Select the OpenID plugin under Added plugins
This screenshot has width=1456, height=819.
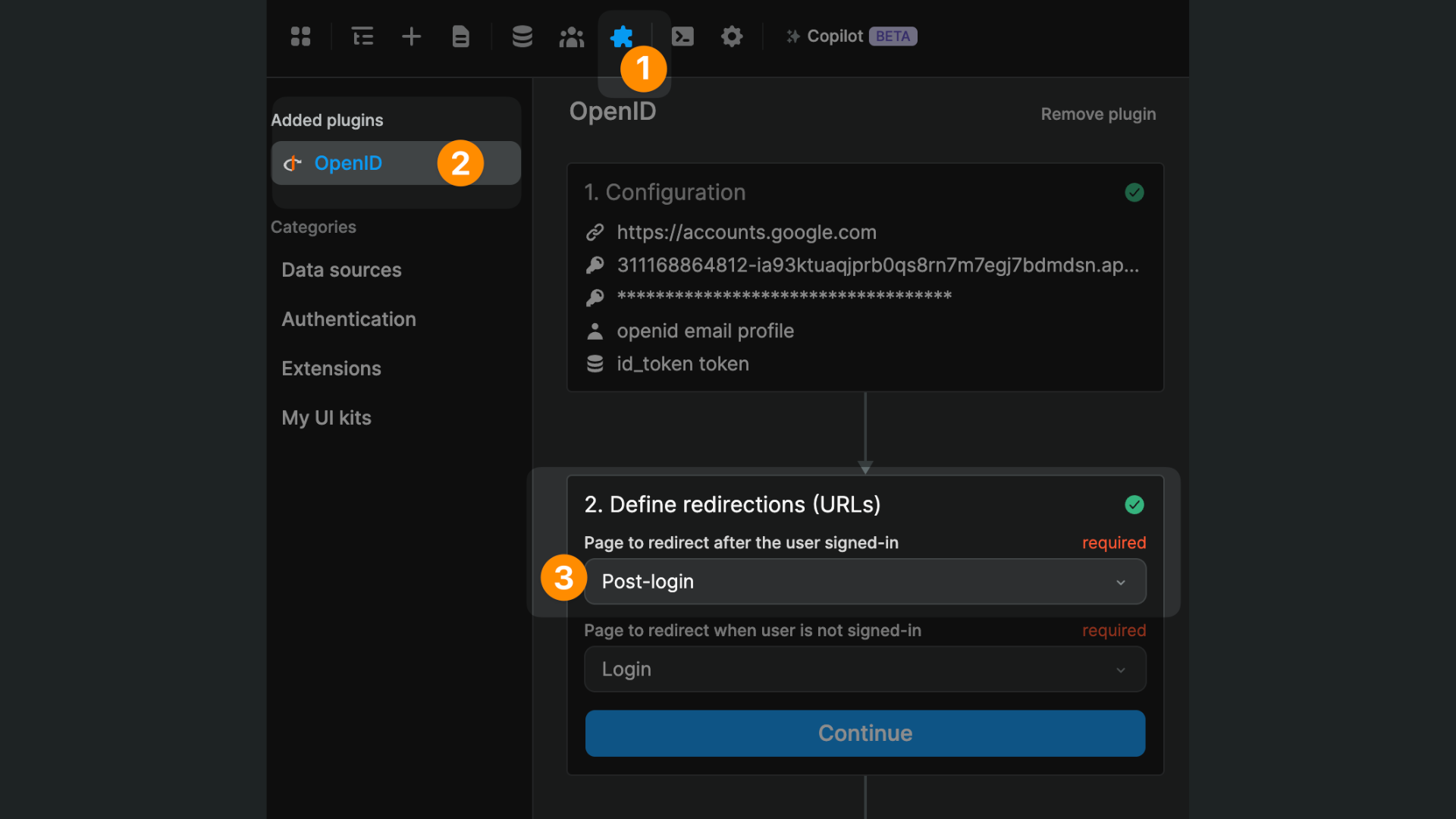[348, 162]
